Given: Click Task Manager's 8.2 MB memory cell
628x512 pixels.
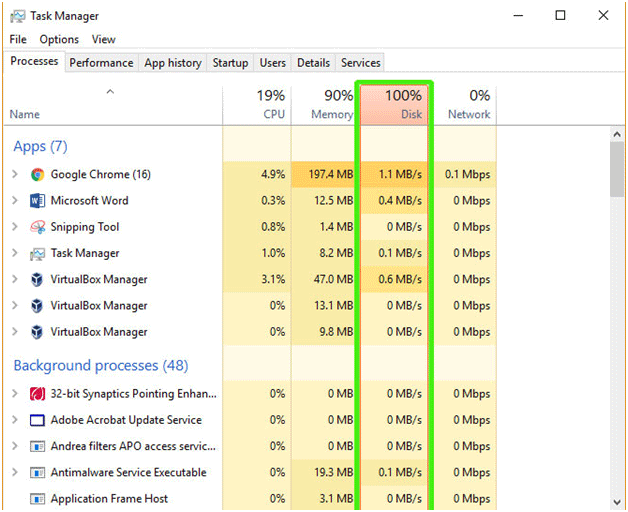Looking at the screenshot, I should 324,254.
